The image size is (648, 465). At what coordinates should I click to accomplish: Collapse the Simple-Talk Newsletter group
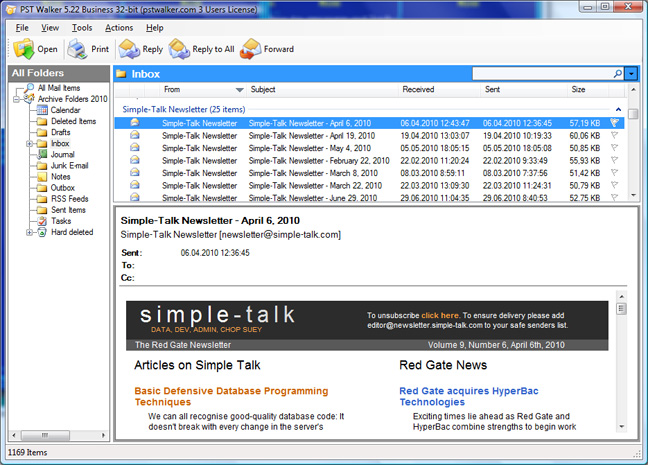(618, 110)
